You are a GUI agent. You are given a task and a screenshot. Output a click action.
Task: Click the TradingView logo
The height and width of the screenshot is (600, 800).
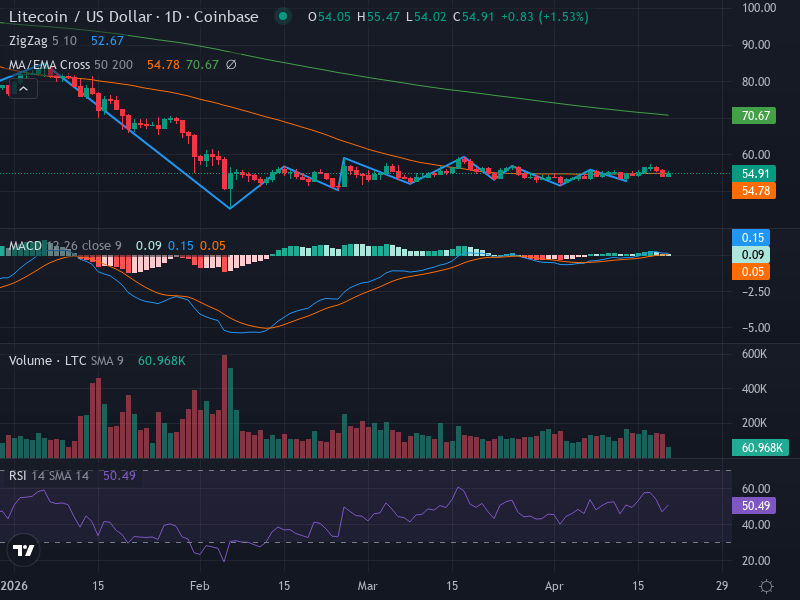[x=23, y=550]
